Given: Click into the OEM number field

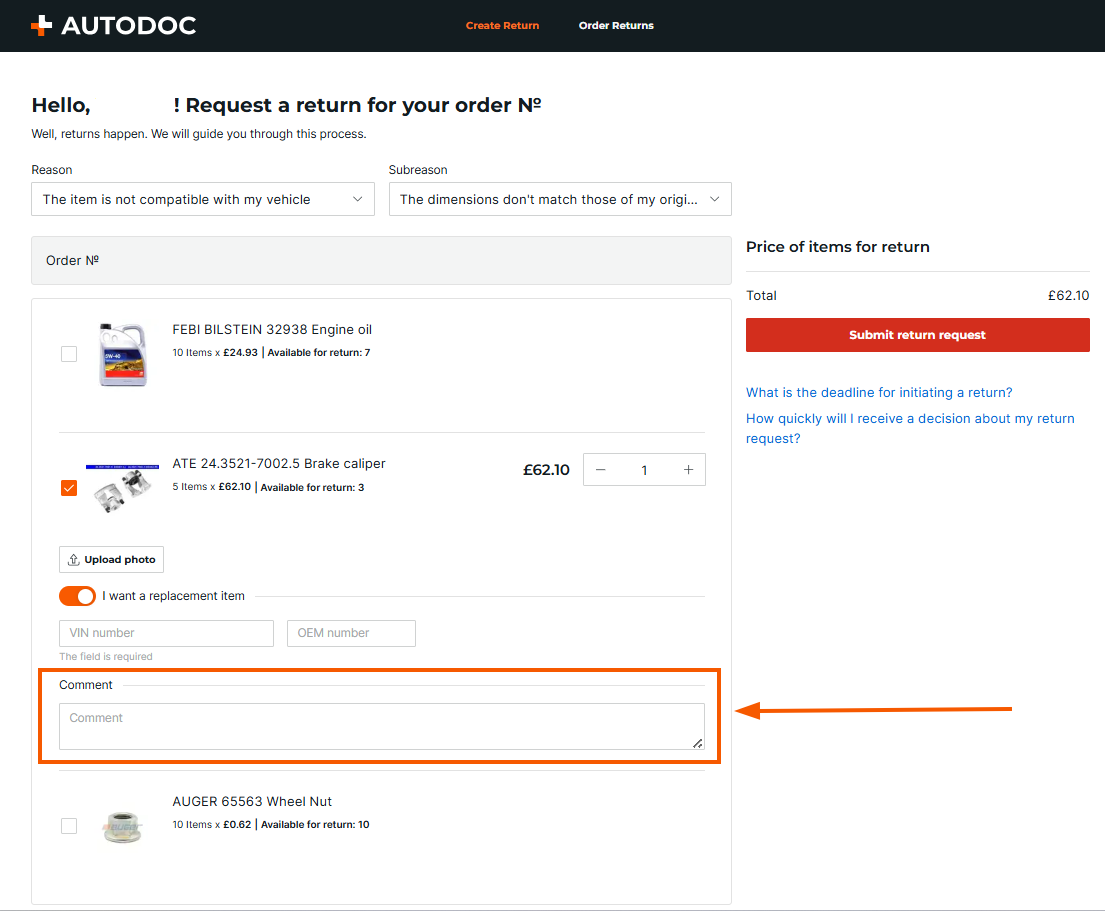Looking at the screenshot, I should [351, 633].
